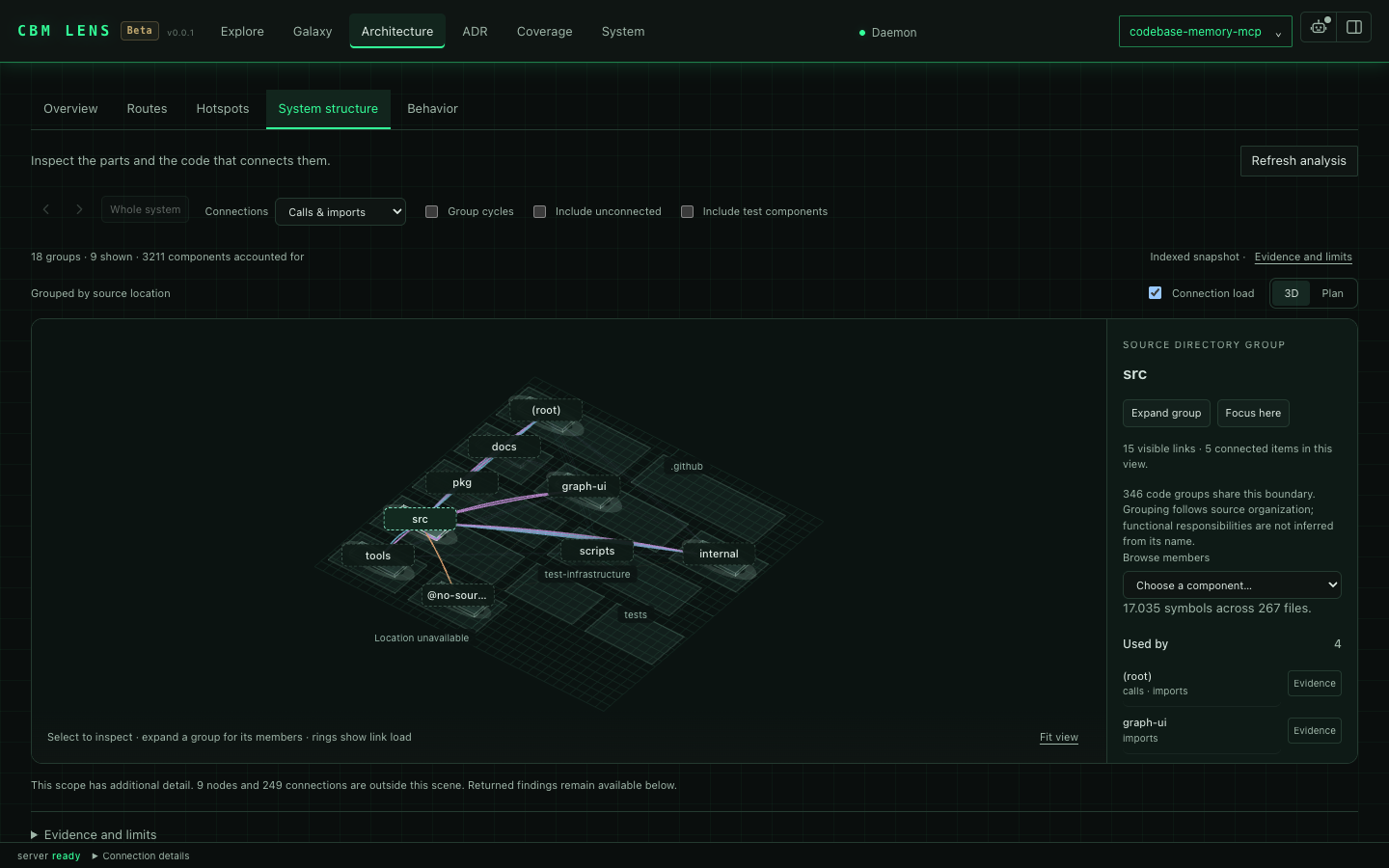The width and height of the screenshot is (1389, 868).
Task: Open the Galaxy tab in the top navigation
Action: [313, 31]
